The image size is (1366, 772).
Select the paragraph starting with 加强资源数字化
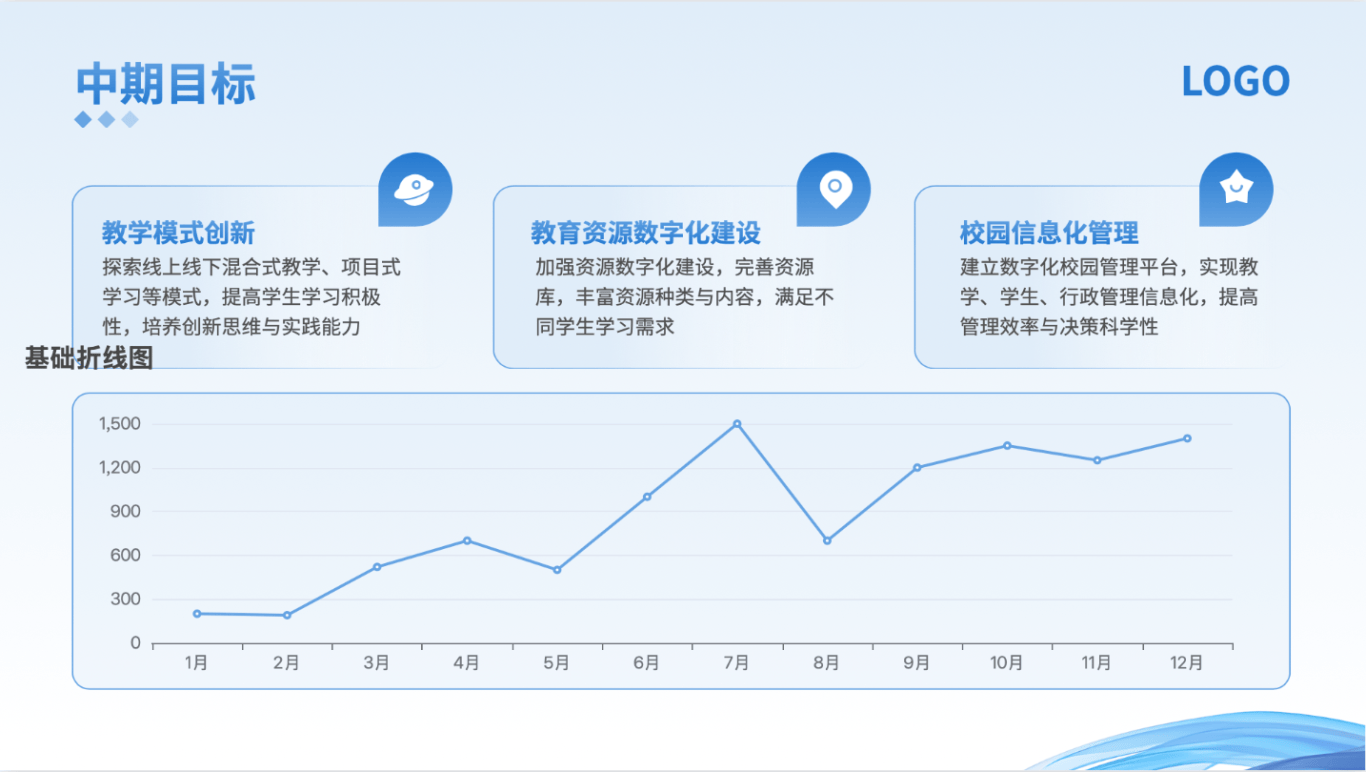coord(684,297)
